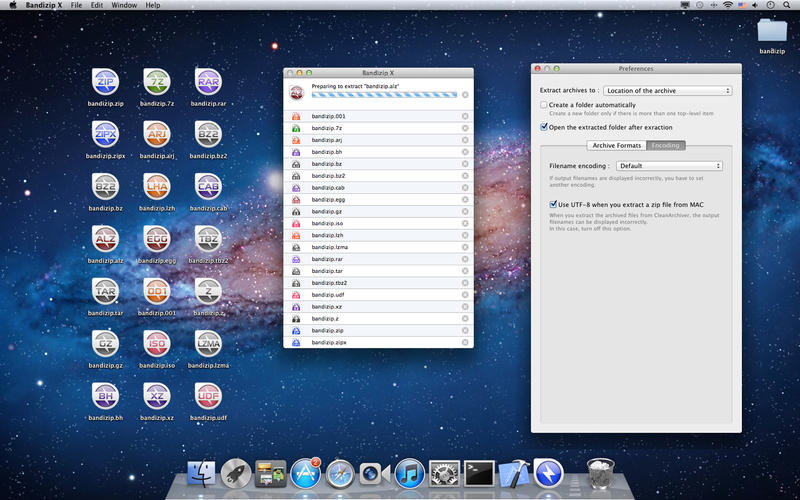800x500 pixels.
Task: Click the bandizip.lzma desktop file icon
Action: click(x=208, y=345)
